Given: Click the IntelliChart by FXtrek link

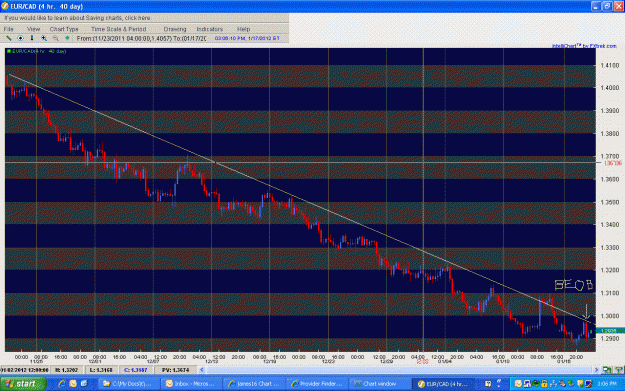Looking at the screenshot, I should pos(584,46).
